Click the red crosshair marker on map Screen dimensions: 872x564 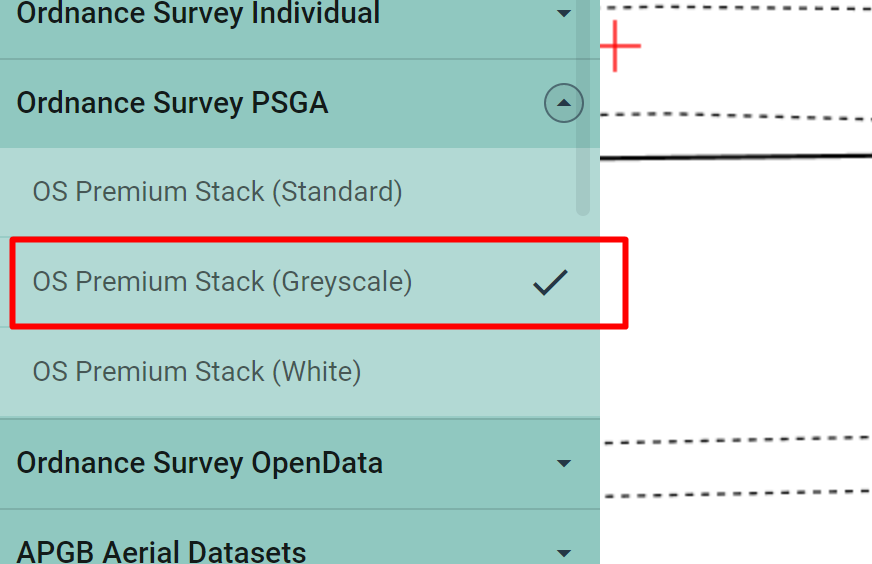(x=619, y=47)
